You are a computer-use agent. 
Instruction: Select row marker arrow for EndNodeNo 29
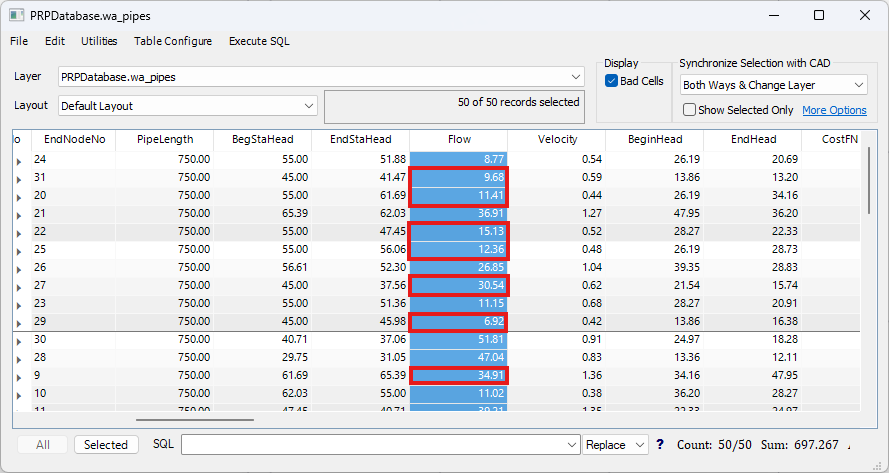[19, 324]
